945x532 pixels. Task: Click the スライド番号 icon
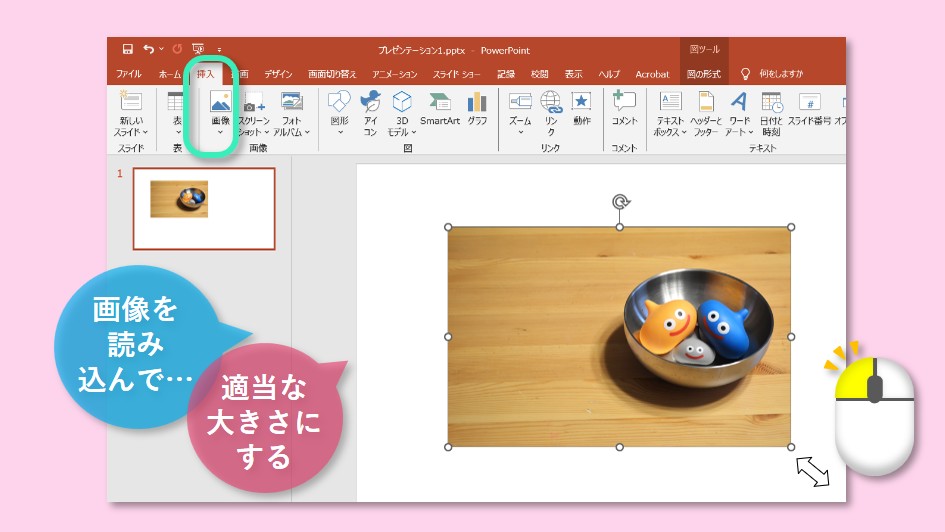coord(809,101)
